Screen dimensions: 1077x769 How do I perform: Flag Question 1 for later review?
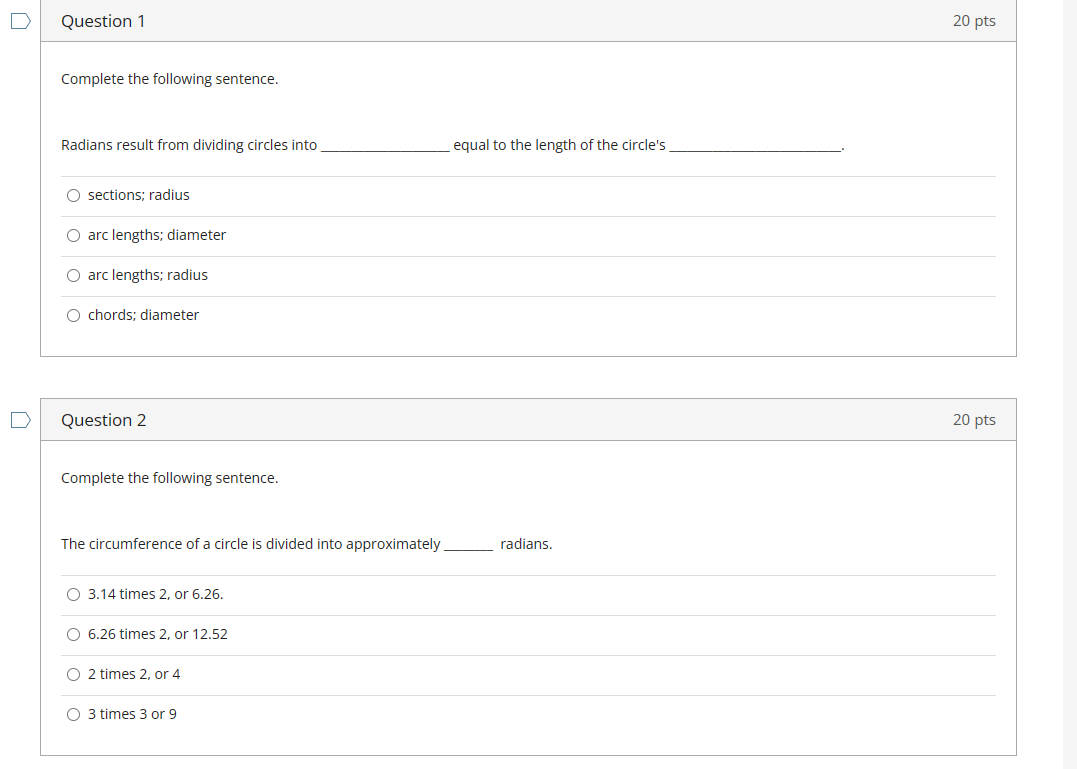point(20,21)
